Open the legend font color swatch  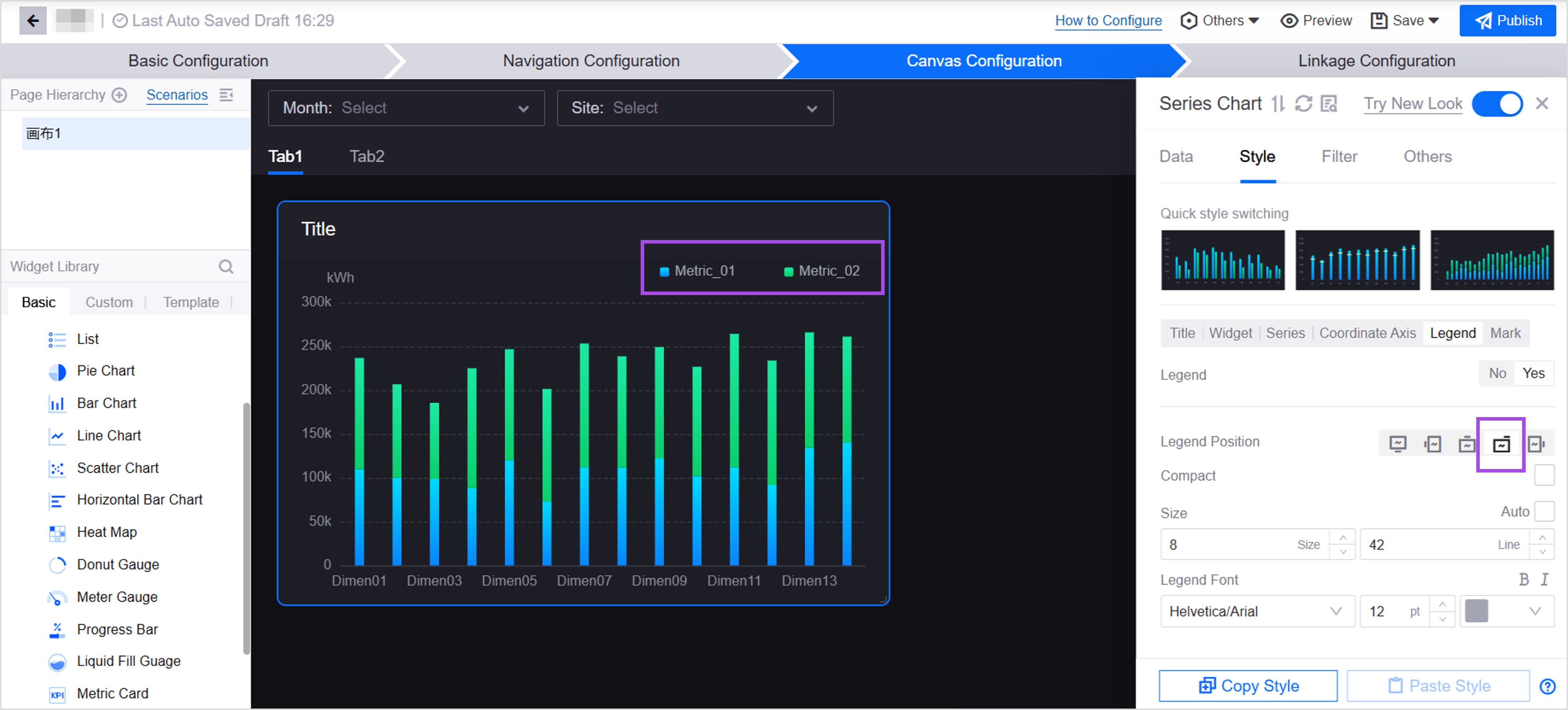[1476, 612]
